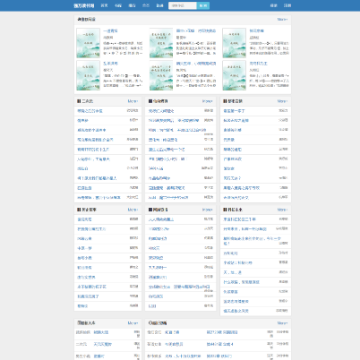Click the list icon heading the first category panel
This screenshot has height=360, width=360.
point(79,101)
